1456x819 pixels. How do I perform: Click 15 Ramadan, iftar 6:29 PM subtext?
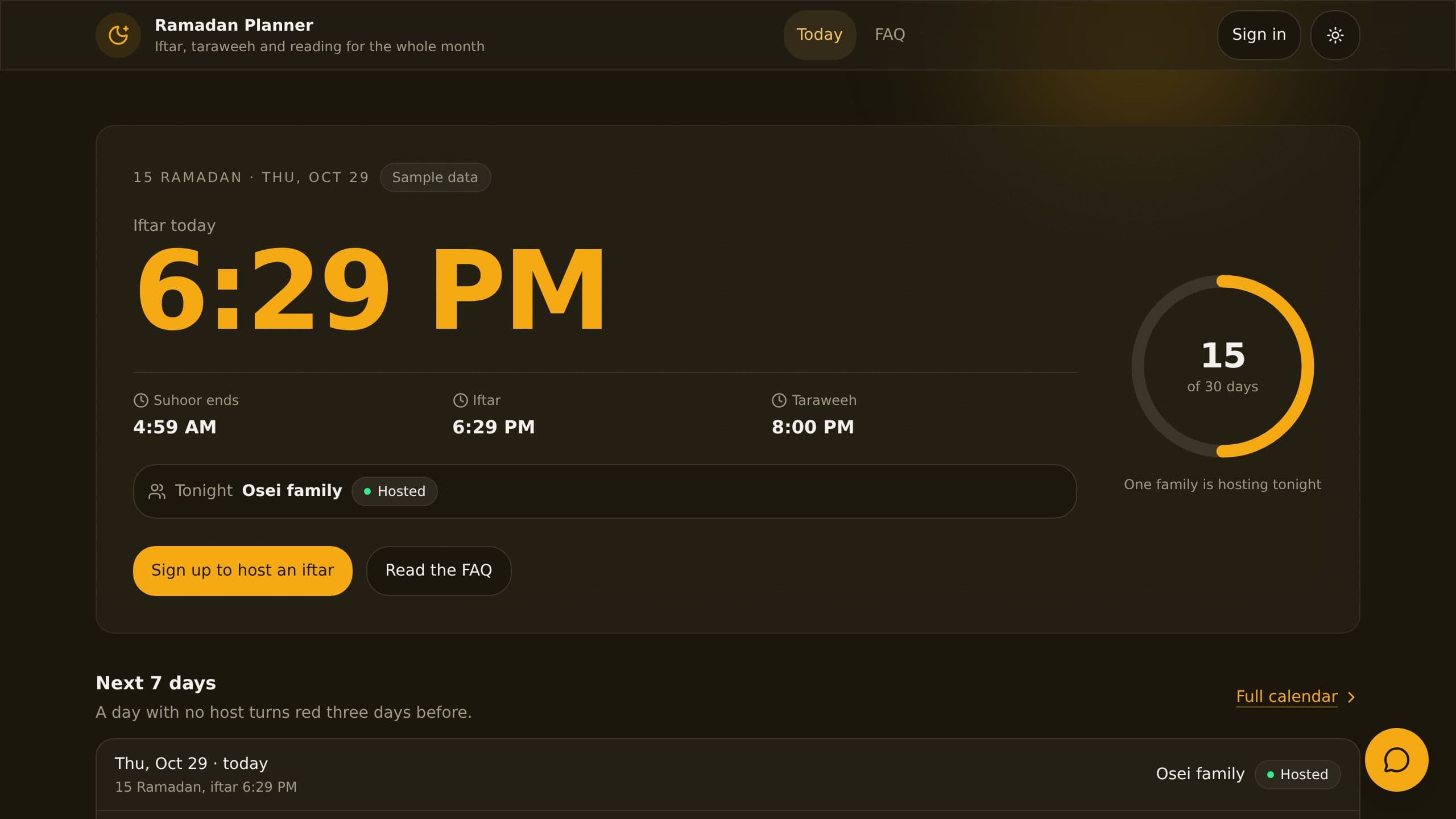[x=205, y=787]
